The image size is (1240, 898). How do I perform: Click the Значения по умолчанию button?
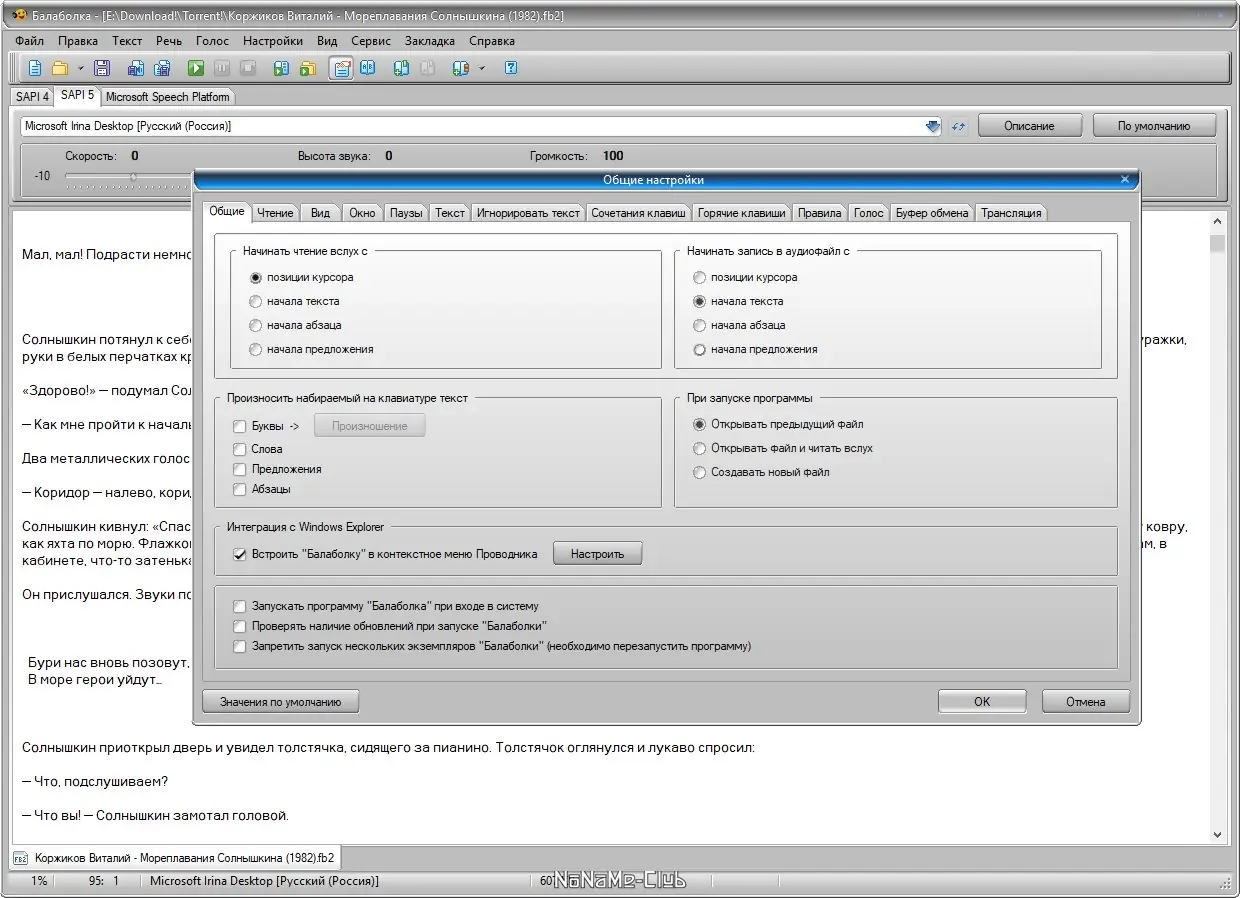(x=280, y=702)
